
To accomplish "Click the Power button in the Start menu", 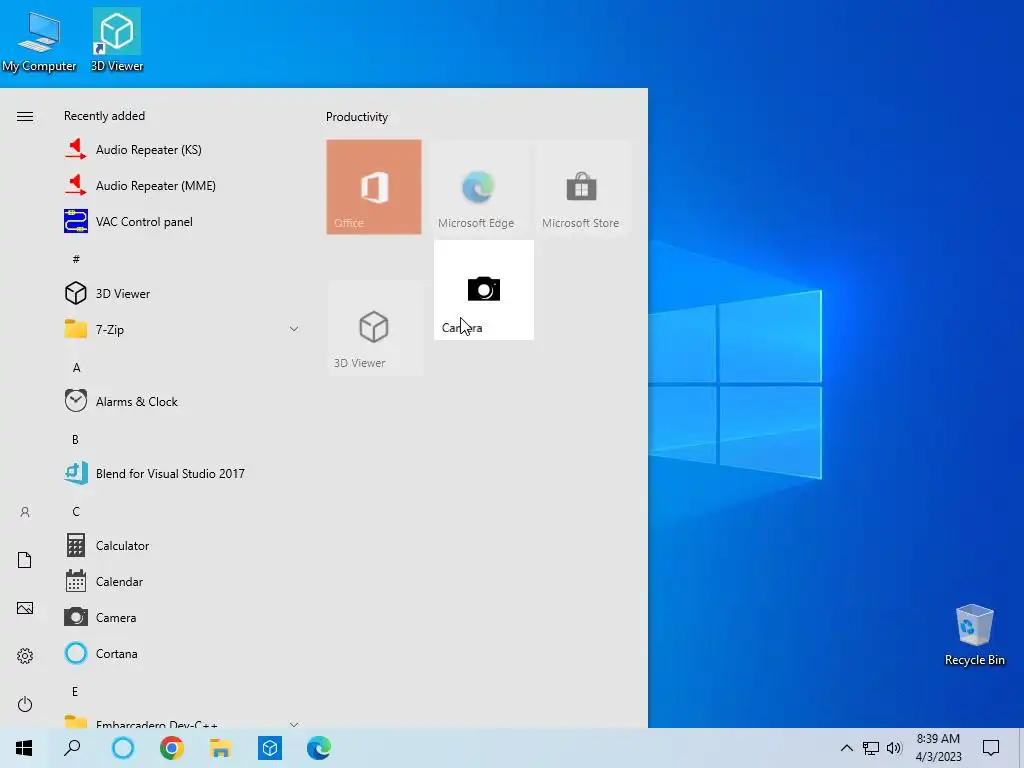I will [25, 704].
